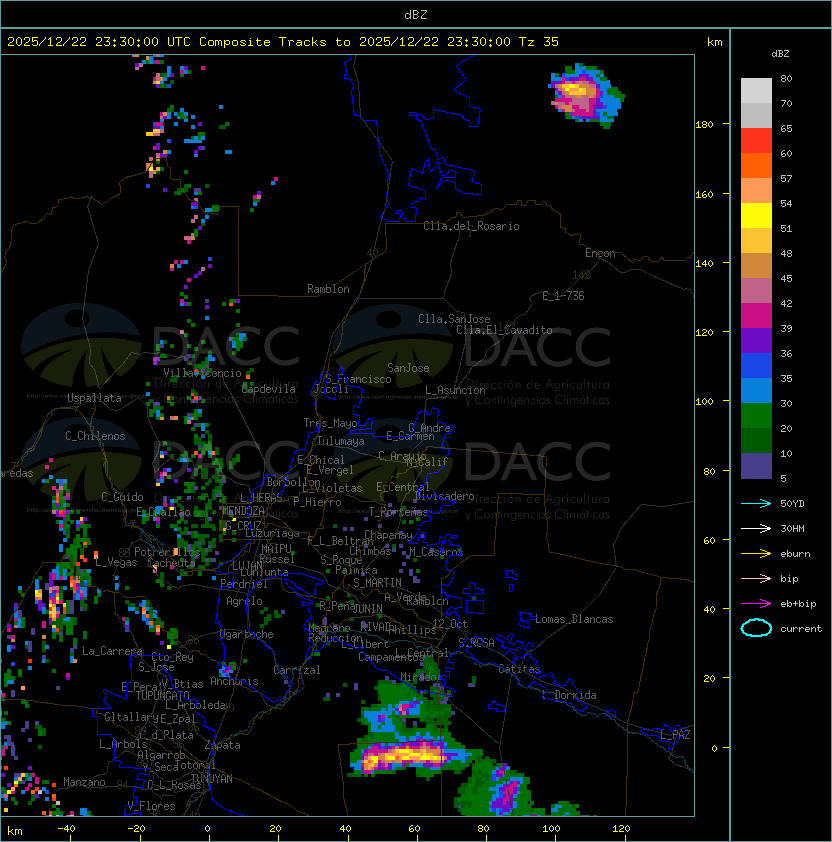Click the 'current' legend label
This screenshot has height=842, width=832.
point(801,629)
